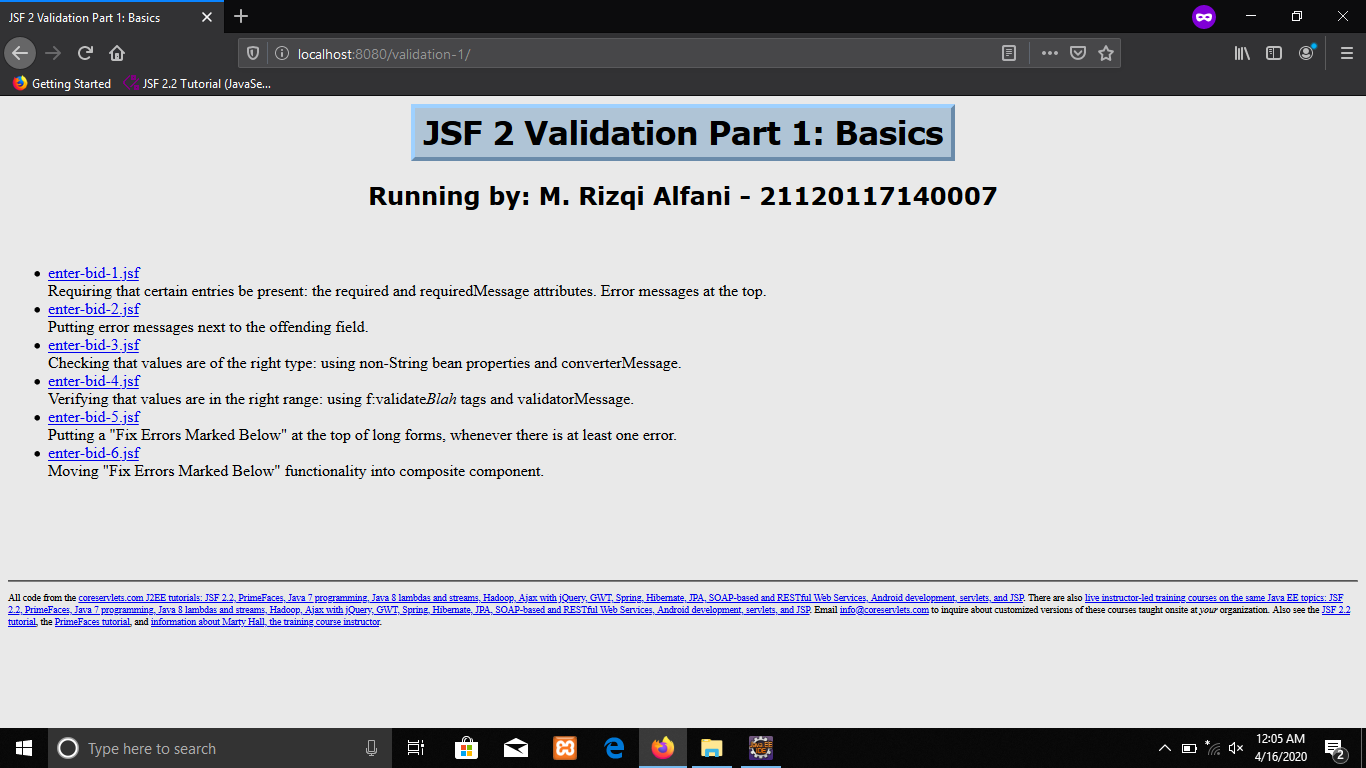
Task: Open the Getting Started bookmark
Action: [62, 84]
